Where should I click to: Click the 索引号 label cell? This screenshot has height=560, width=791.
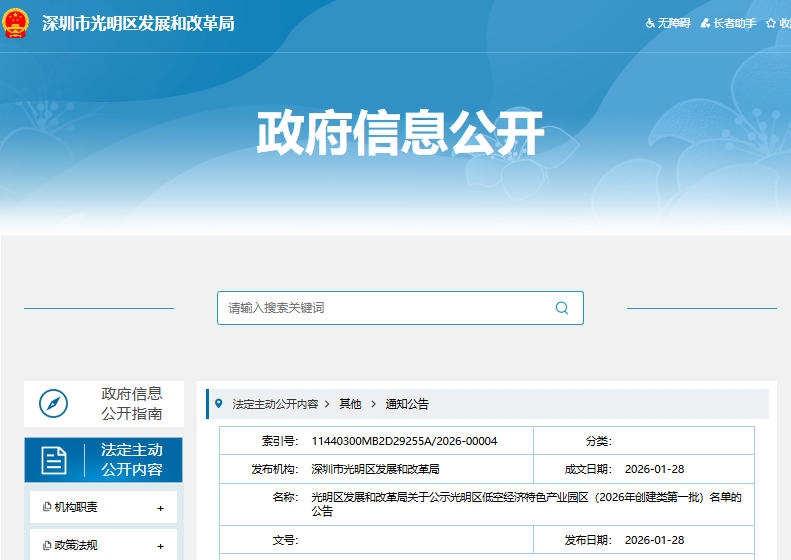pos(280,441)
